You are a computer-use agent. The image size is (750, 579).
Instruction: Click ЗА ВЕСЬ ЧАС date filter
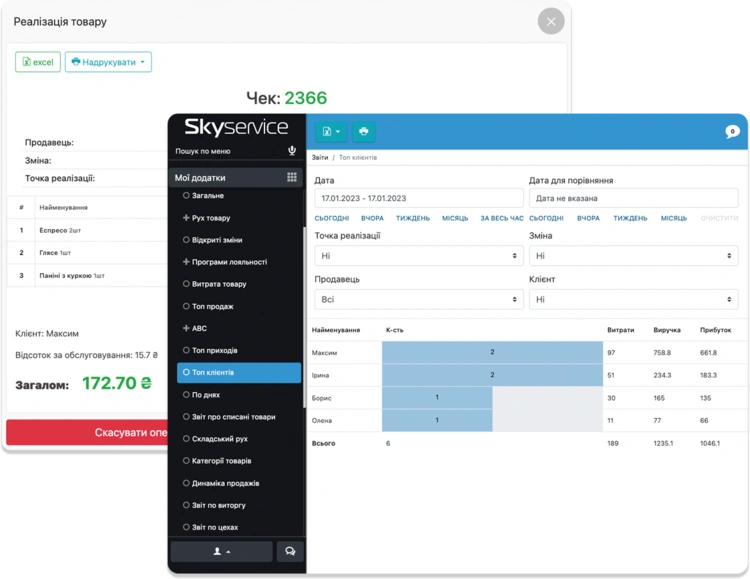(x=502, y=218)
